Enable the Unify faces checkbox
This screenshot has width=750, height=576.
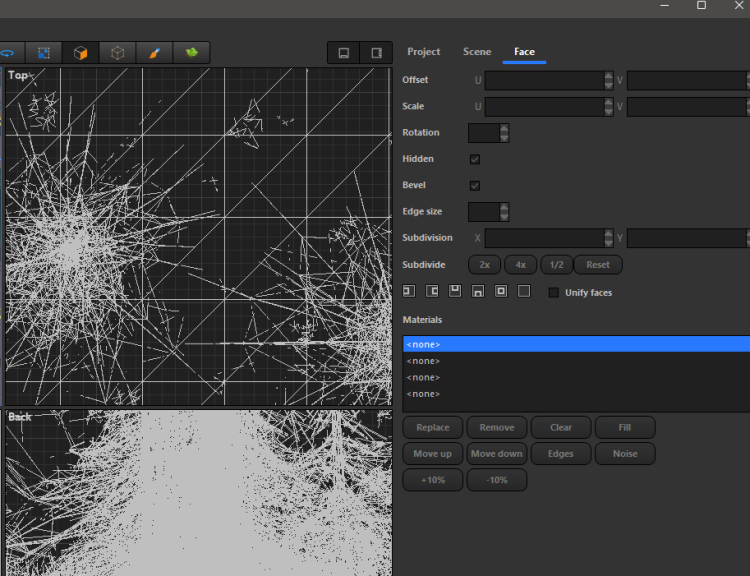pyautogui.click(x=554, y=293)
